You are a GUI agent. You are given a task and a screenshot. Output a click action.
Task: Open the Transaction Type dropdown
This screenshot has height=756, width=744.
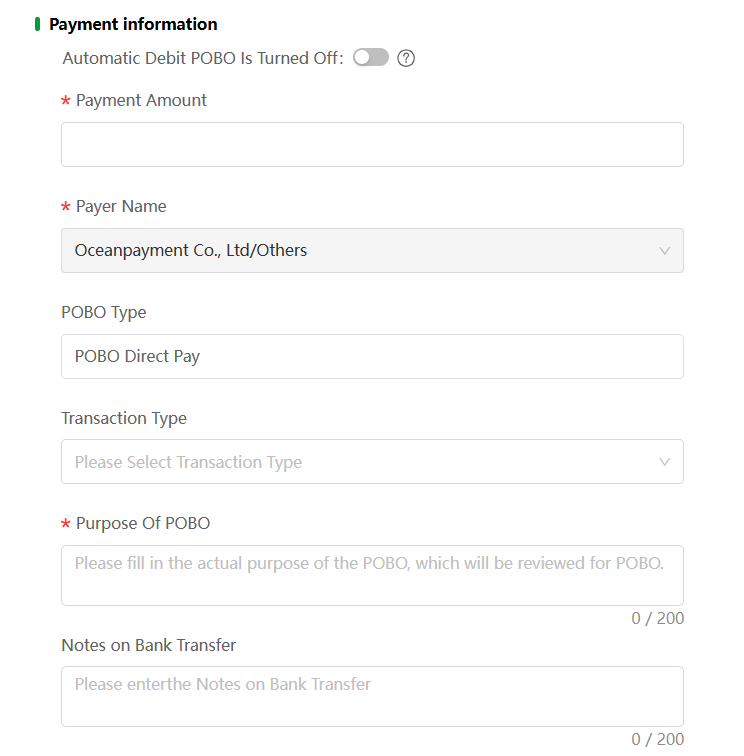click(372, 462)
